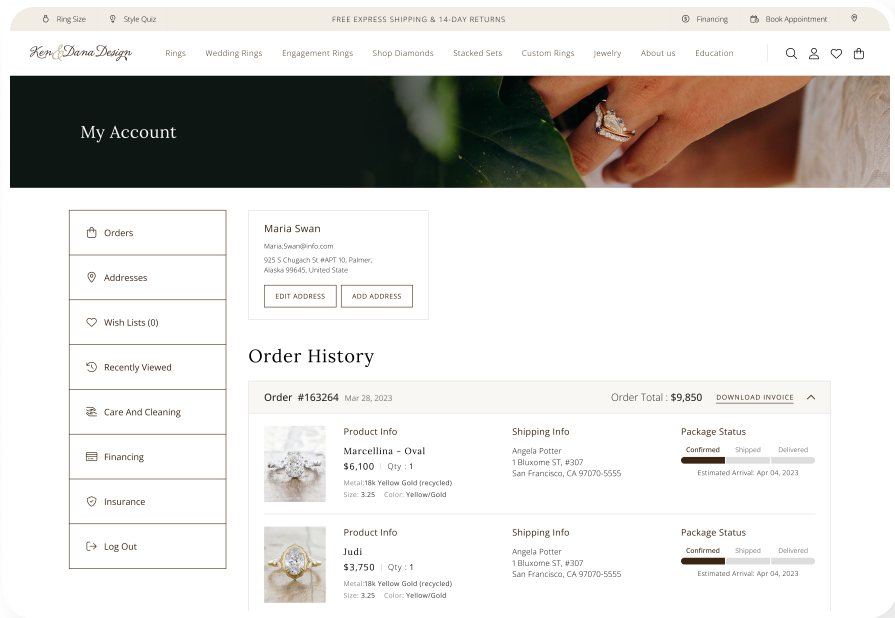Click Marcellina Oval package status progress bar
The height and width of the screenshot is (618, 895).
tap(748, 461)
